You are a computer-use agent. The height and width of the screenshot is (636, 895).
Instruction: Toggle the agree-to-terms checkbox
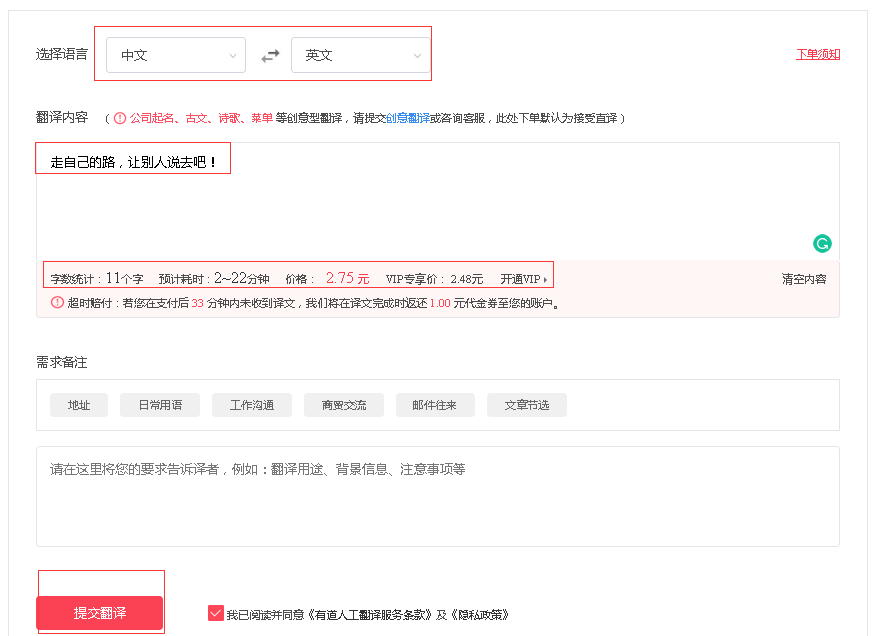[x=216, y=613]
